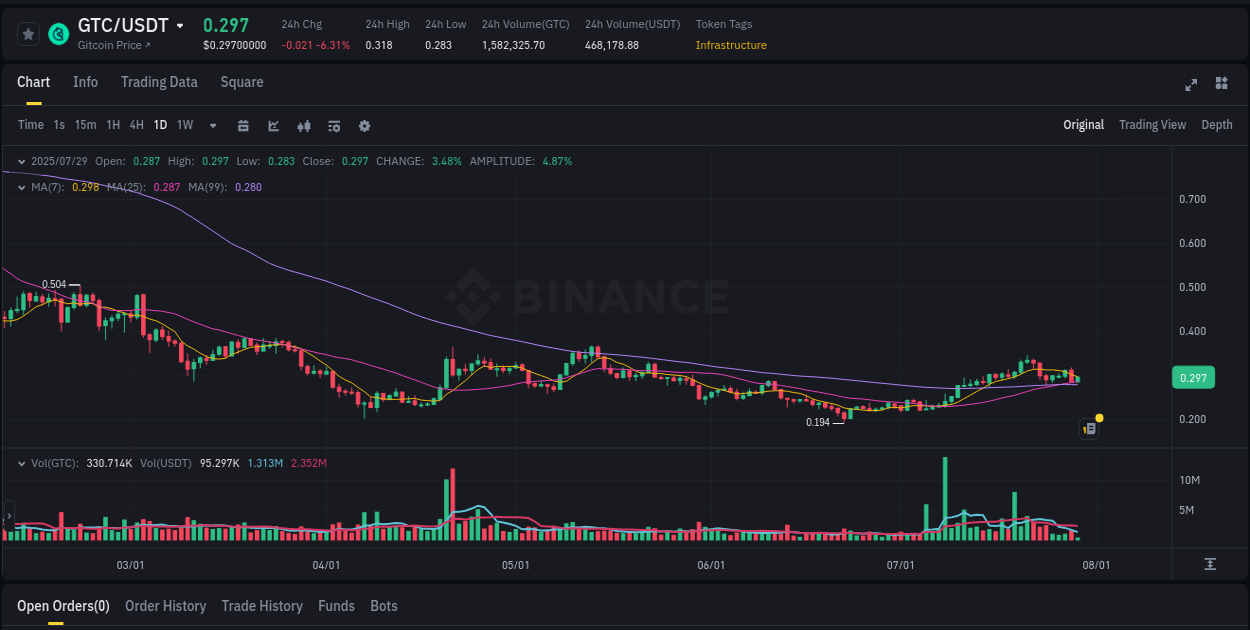
Task: Select the candlestick chart type icon
Action: point(304,126)
